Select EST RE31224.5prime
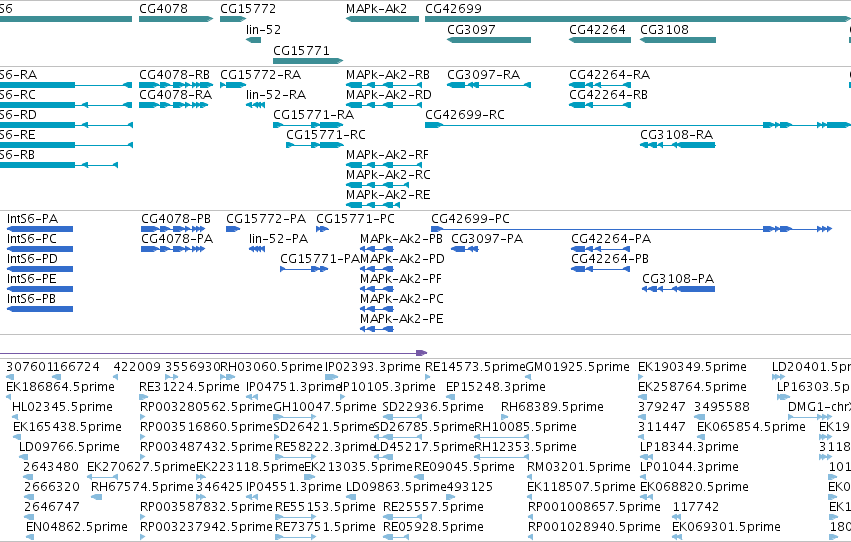The image size is (851, 542). (x=142, y=397)
